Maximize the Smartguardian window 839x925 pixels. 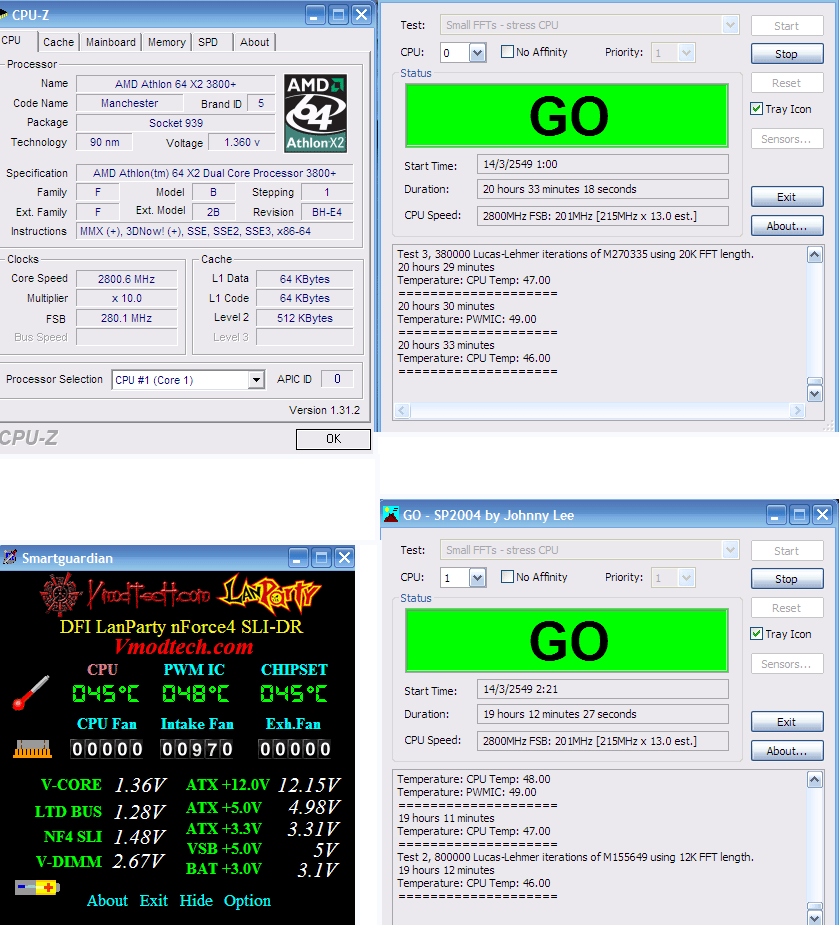322,557
